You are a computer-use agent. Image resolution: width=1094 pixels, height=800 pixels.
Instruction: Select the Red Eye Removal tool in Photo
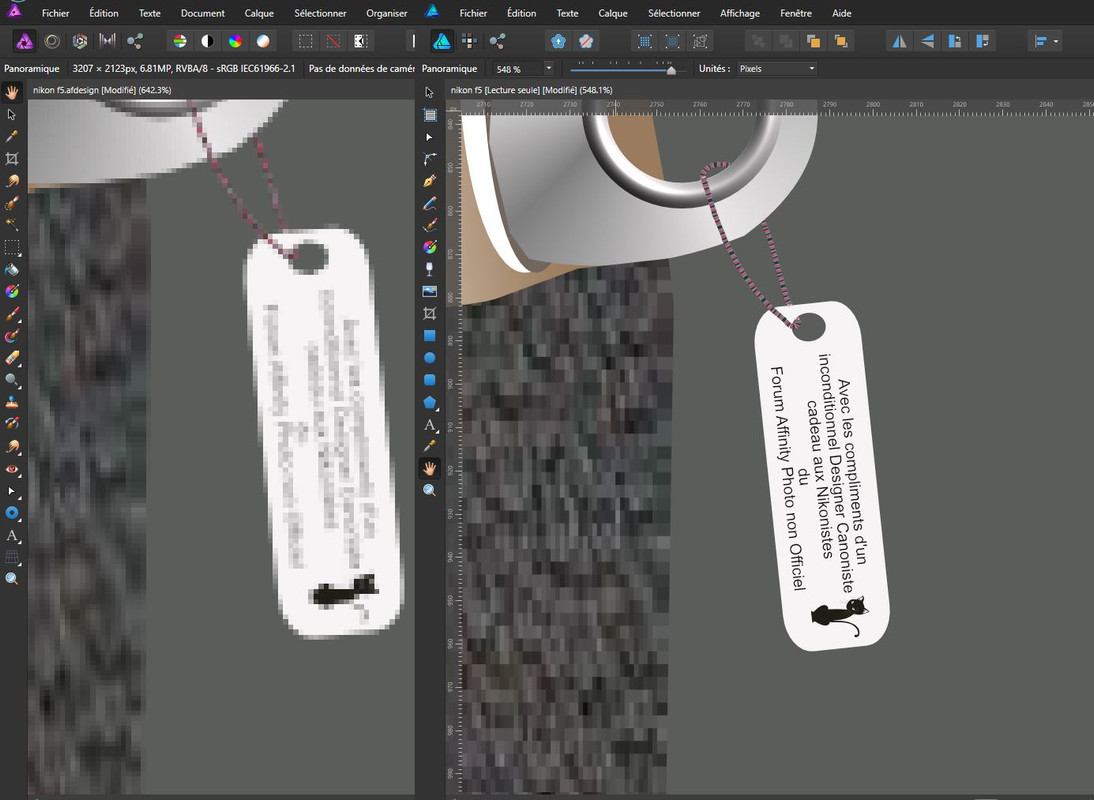pyautogui.click(x=12, y=469)
